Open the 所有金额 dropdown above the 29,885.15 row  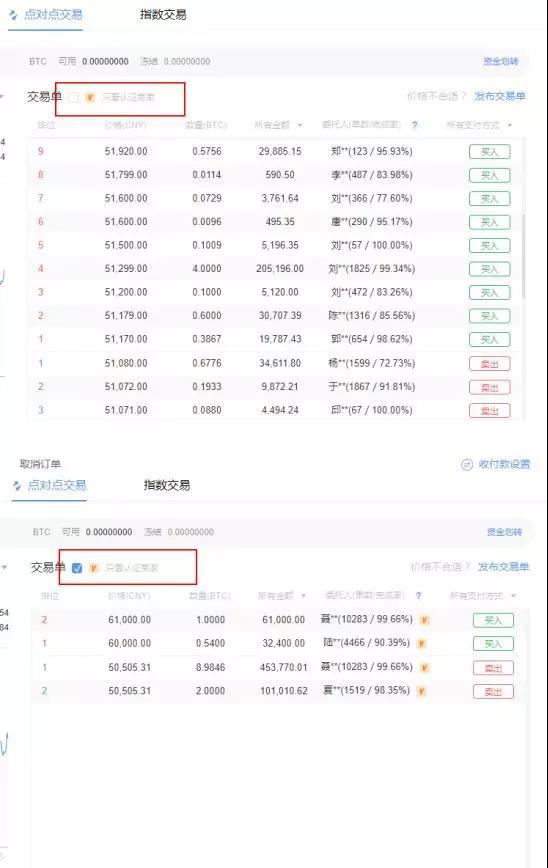(278, 125)
